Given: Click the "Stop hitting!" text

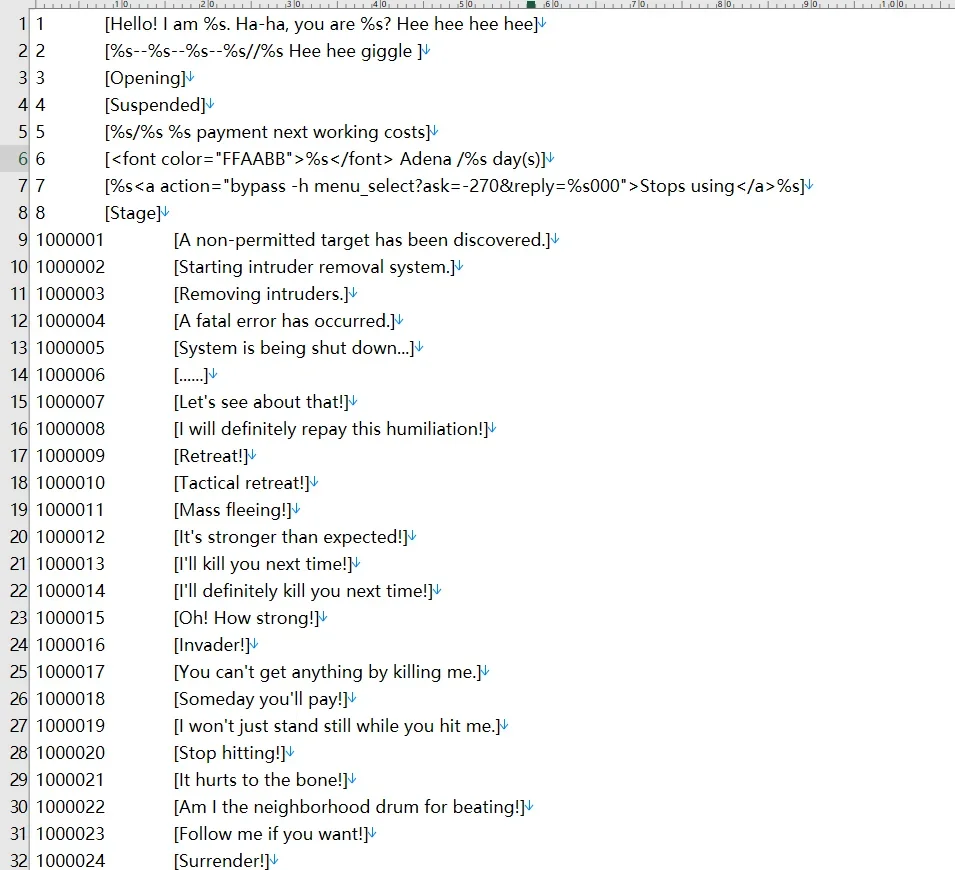Looking at the screenshot, I should point(230,753).
